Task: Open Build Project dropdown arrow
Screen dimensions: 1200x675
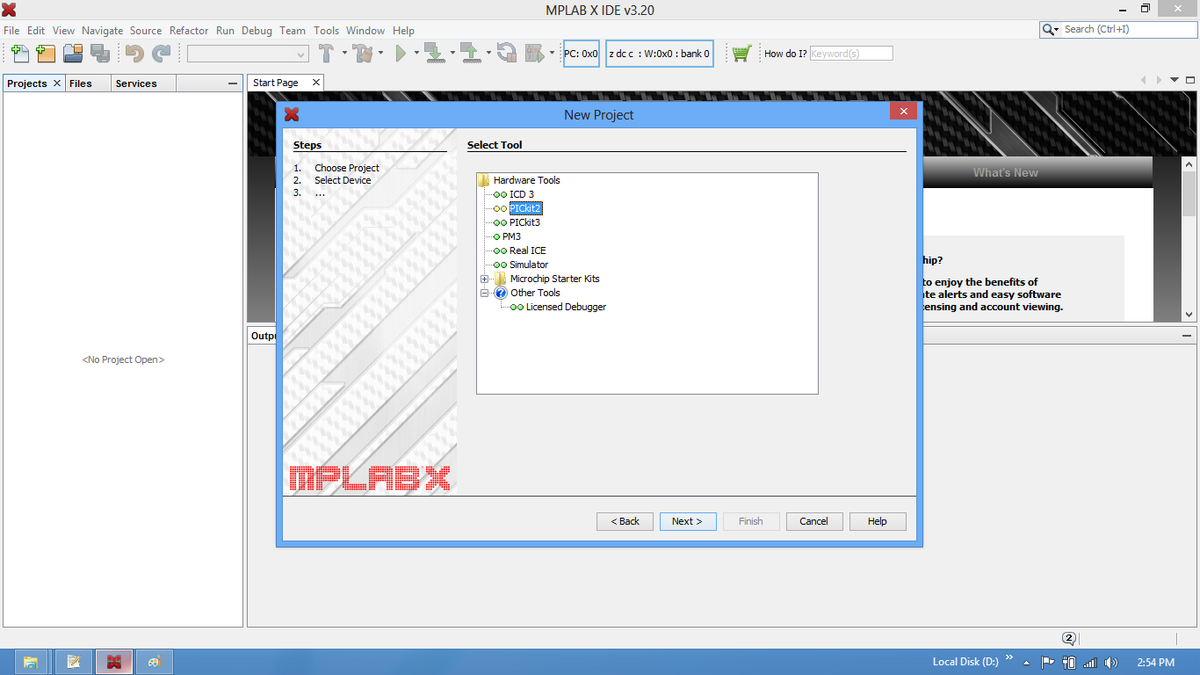Action: click(x=343, y=53)
